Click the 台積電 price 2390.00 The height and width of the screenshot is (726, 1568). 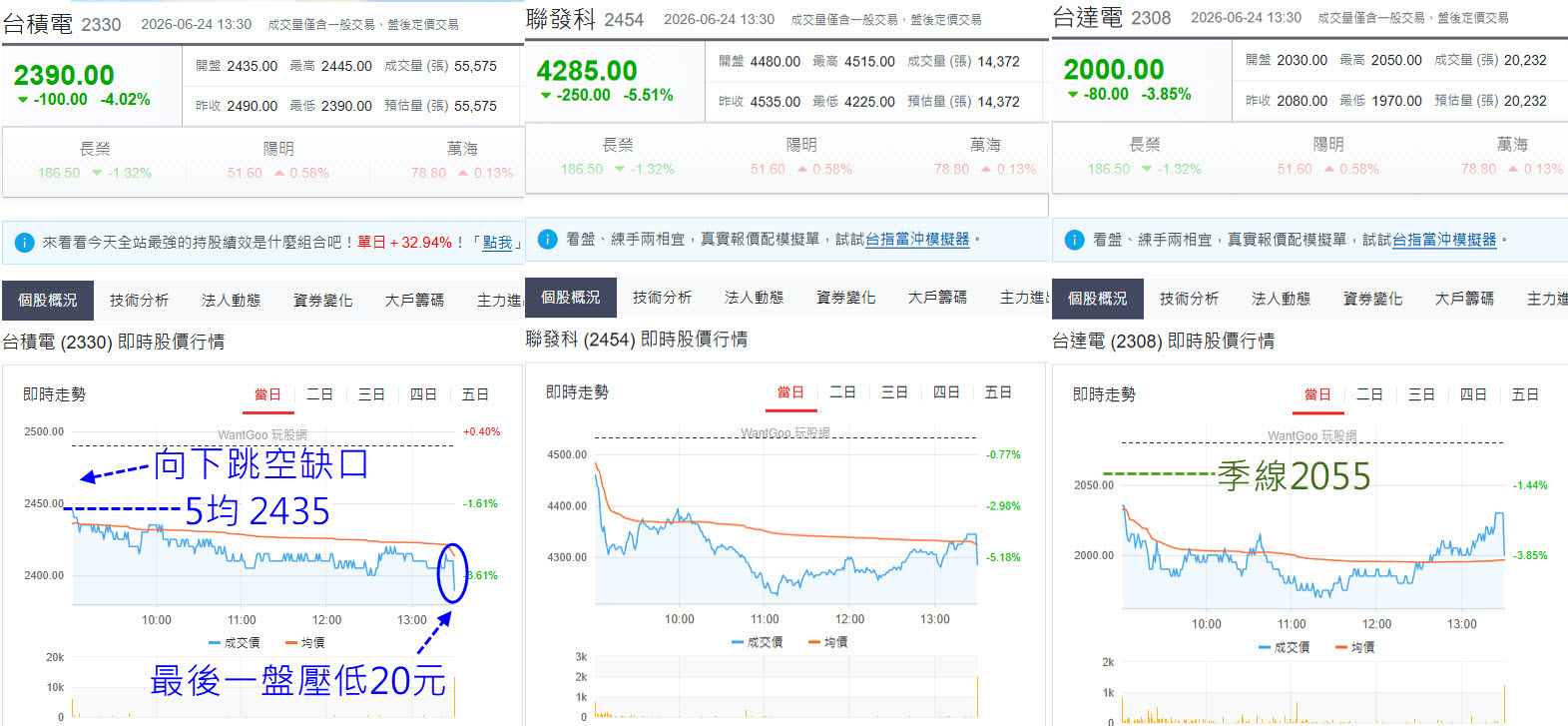coord(64,75)
